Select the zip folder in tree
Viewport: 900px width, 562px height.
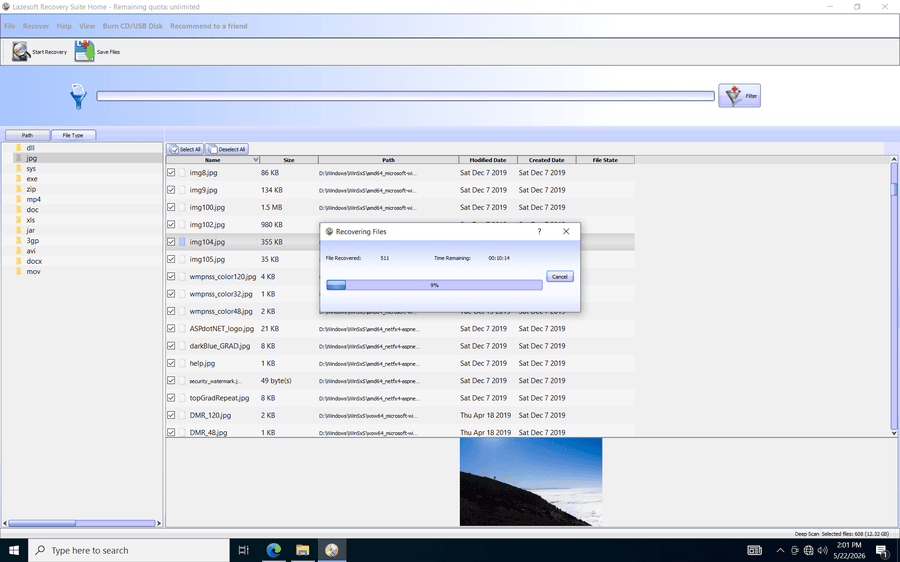tap(31, 189)
